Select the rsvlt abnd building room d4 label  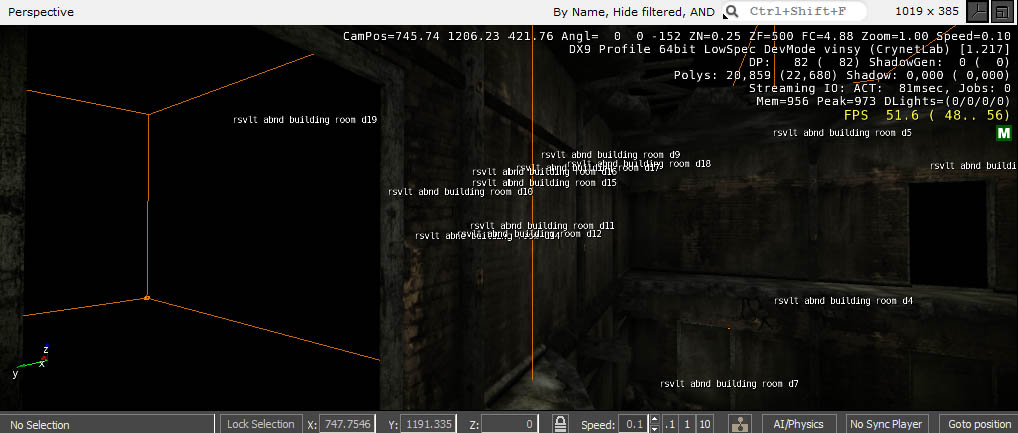[843, 301]
